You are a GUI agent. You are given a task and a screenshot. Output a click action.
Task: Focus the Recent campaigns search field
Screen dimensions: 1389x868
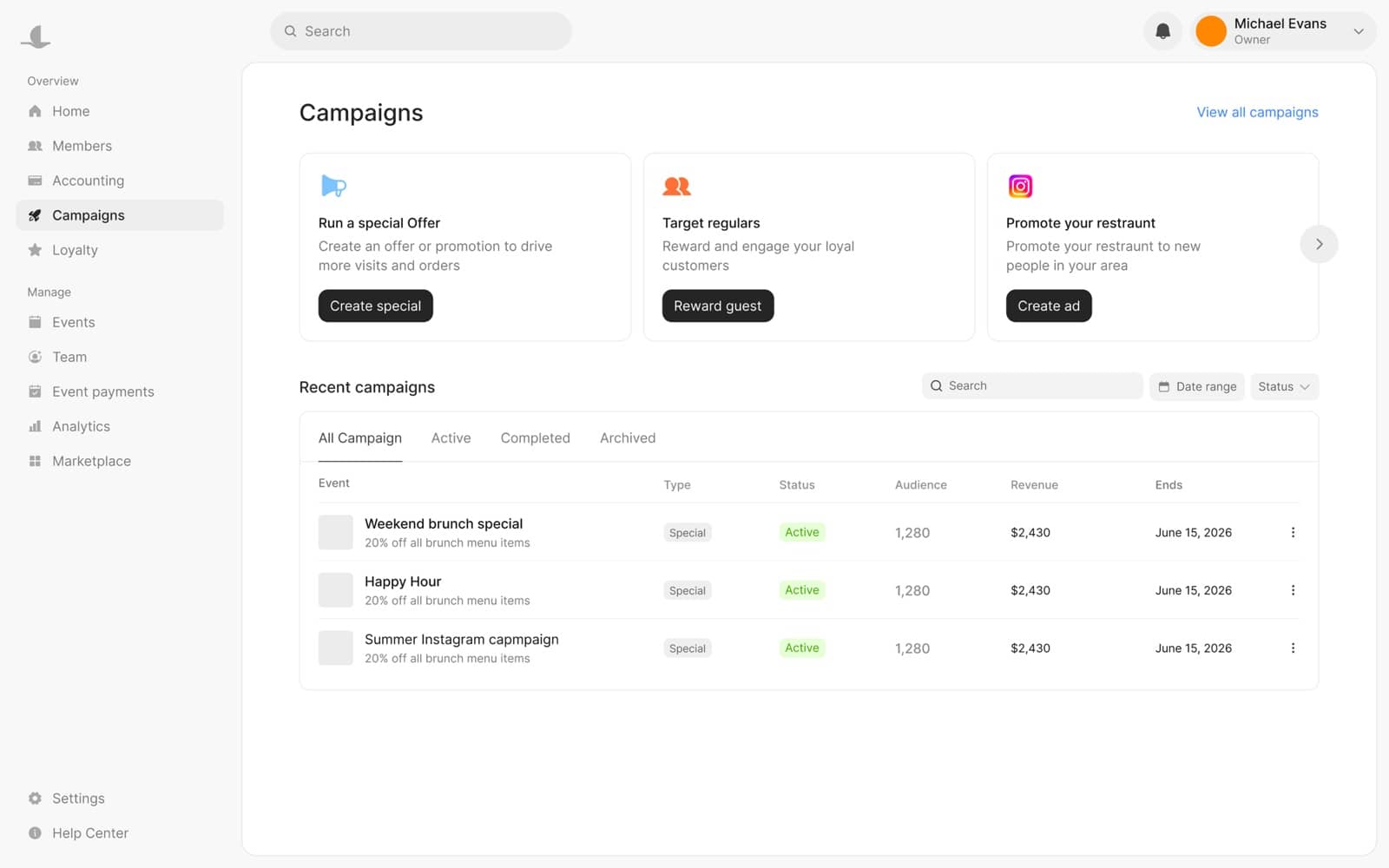[x=1032, y=386]
